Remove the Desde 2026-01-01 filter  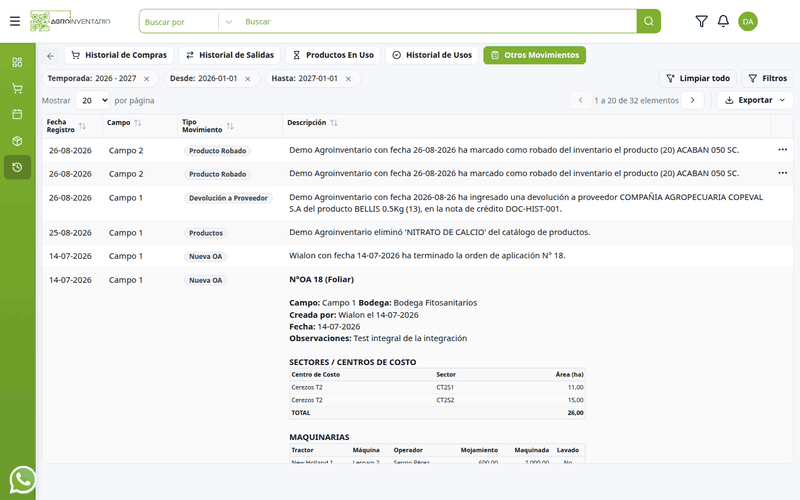point(247,79)
